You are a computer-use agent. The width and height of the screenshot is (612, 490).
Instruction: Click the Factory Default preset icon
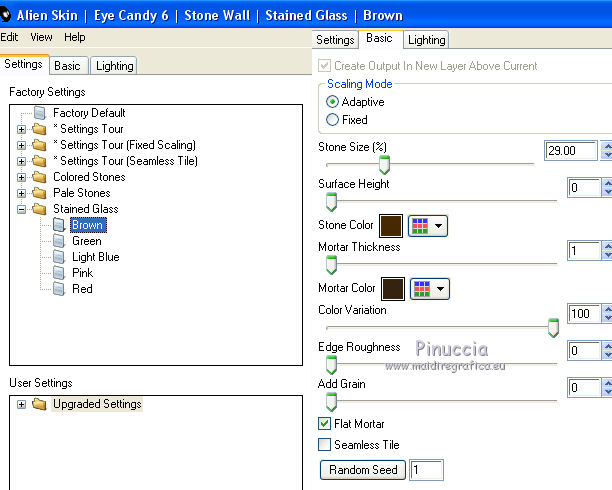click(x=40, y=113)
